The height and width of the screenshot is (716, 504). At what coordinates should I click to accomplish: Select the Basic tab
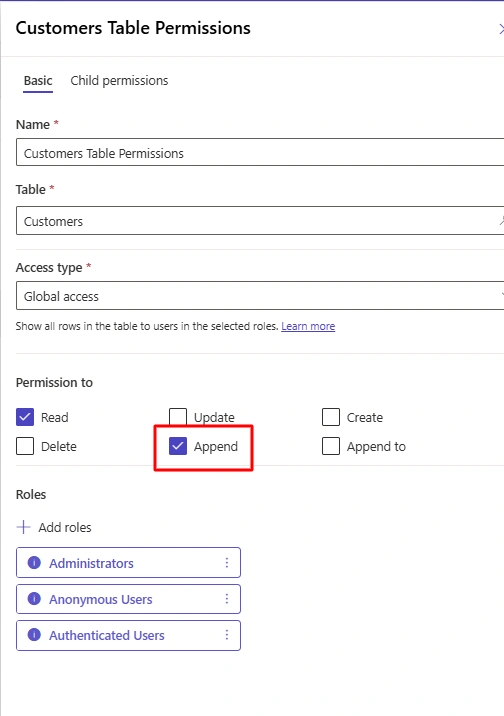click(x=38, y=81)
